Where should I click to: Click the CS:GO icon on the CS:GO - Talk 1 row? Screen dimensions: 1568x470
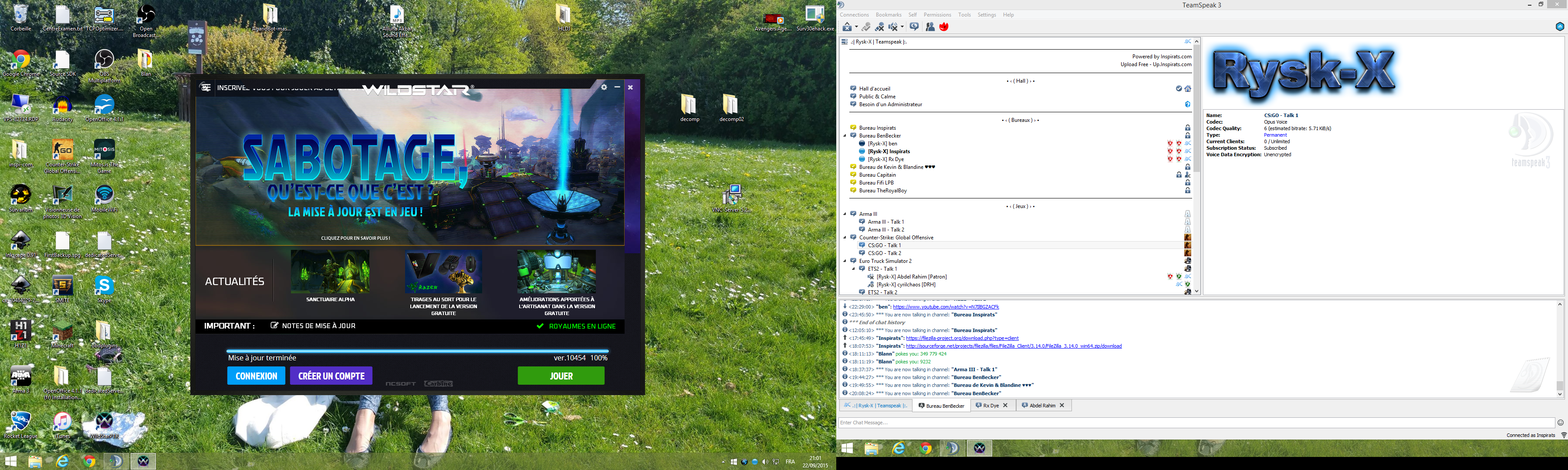tap(1188, 245)
